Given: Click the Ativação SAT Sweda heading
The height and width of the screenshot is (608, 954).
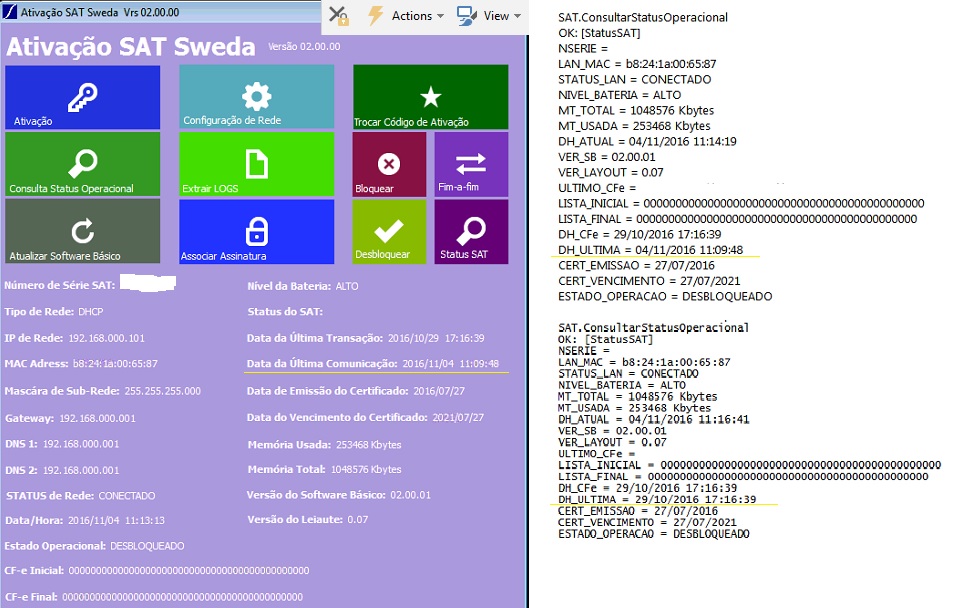Looking at the screenshot, I should tap(131, 47).
